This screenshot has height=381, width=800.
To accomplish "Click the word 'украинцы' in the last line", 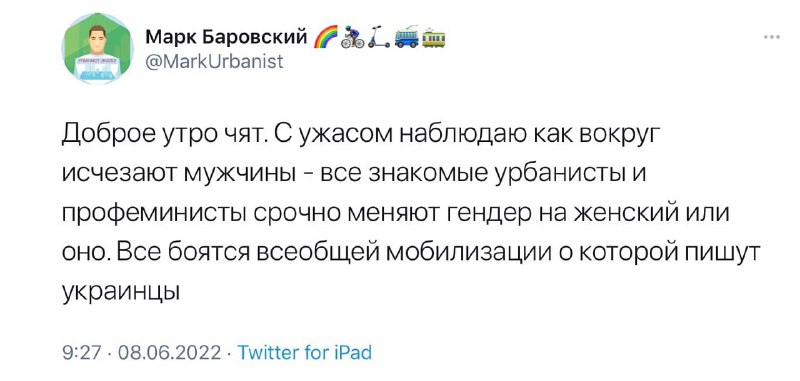I will point(121,291).
